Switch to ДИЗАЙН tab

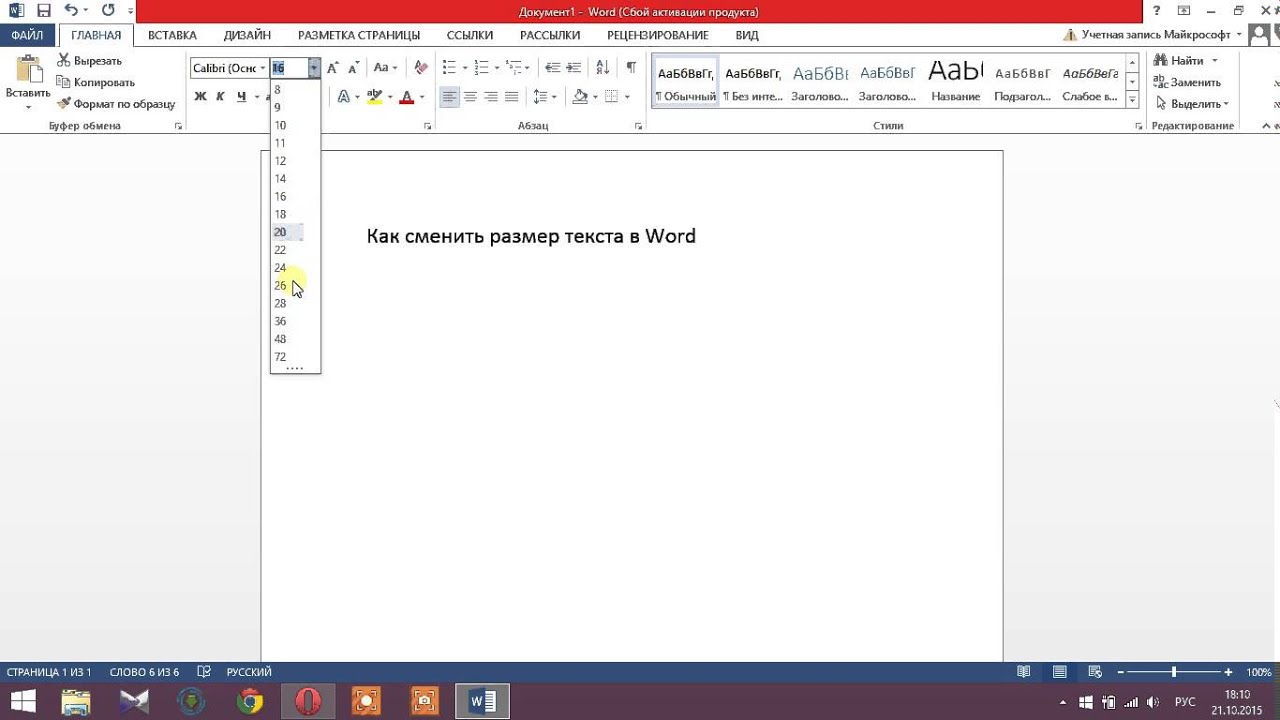(x=247, y=35)
